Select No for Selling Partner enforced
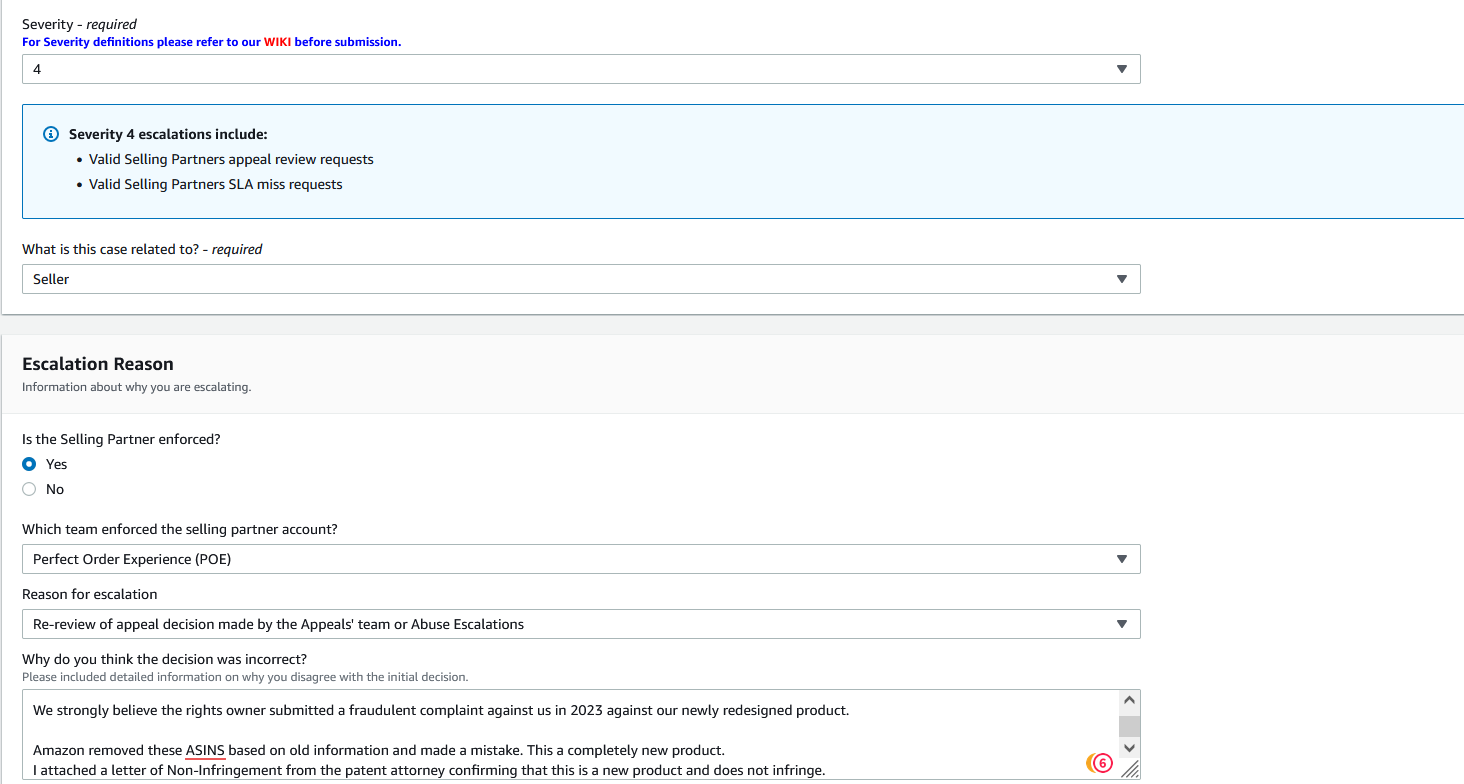1464x784 pixels. pos(29,489)
